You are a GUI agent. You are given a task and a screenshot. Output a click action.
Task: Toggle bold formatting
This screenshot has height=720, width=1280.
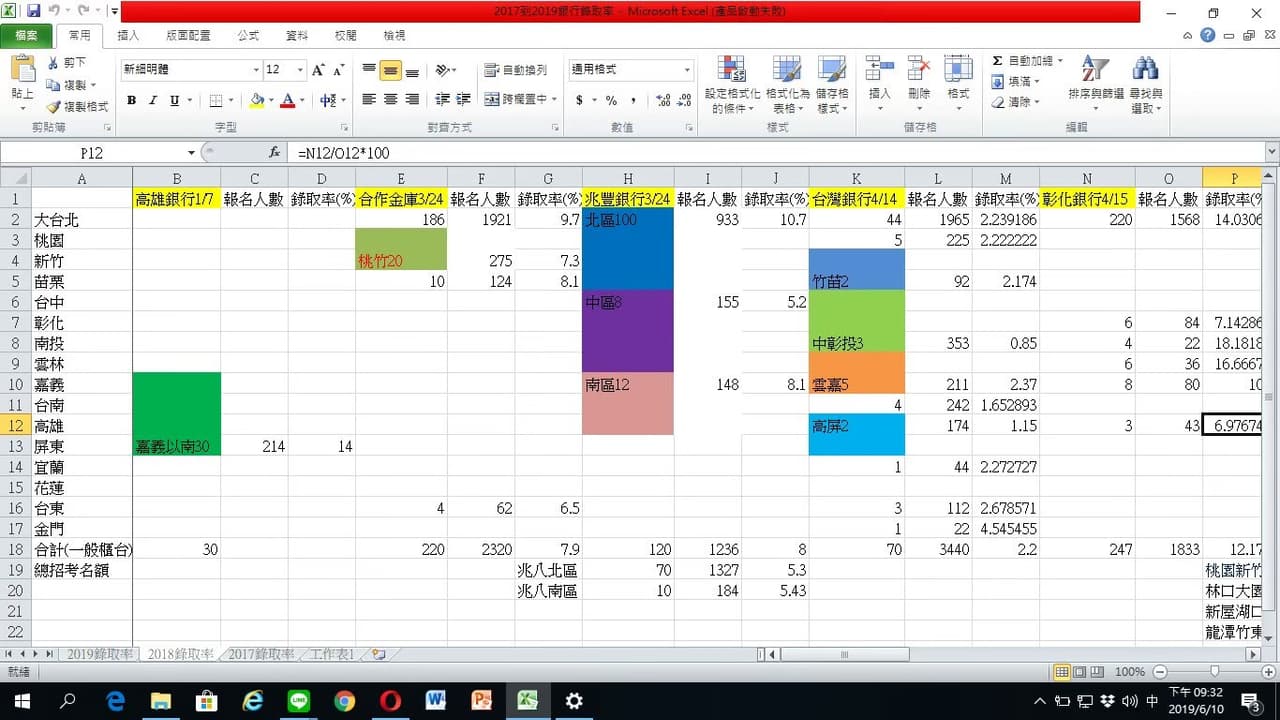coord(131,100)
